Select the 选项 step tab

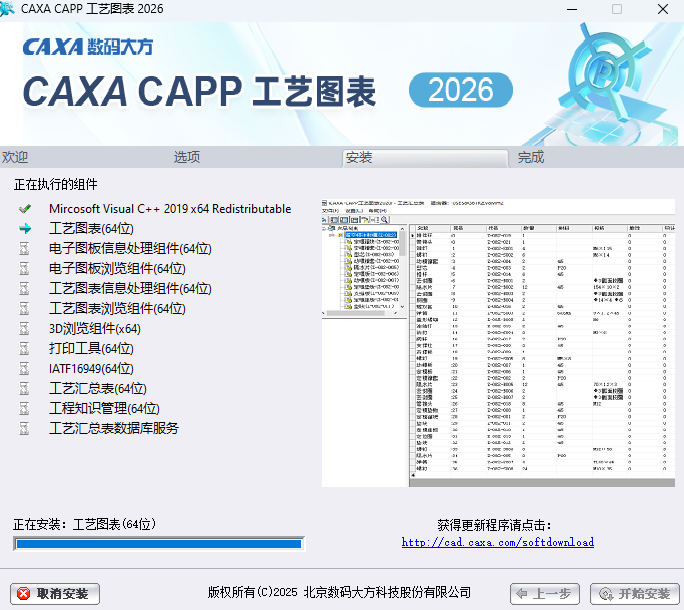187,157
